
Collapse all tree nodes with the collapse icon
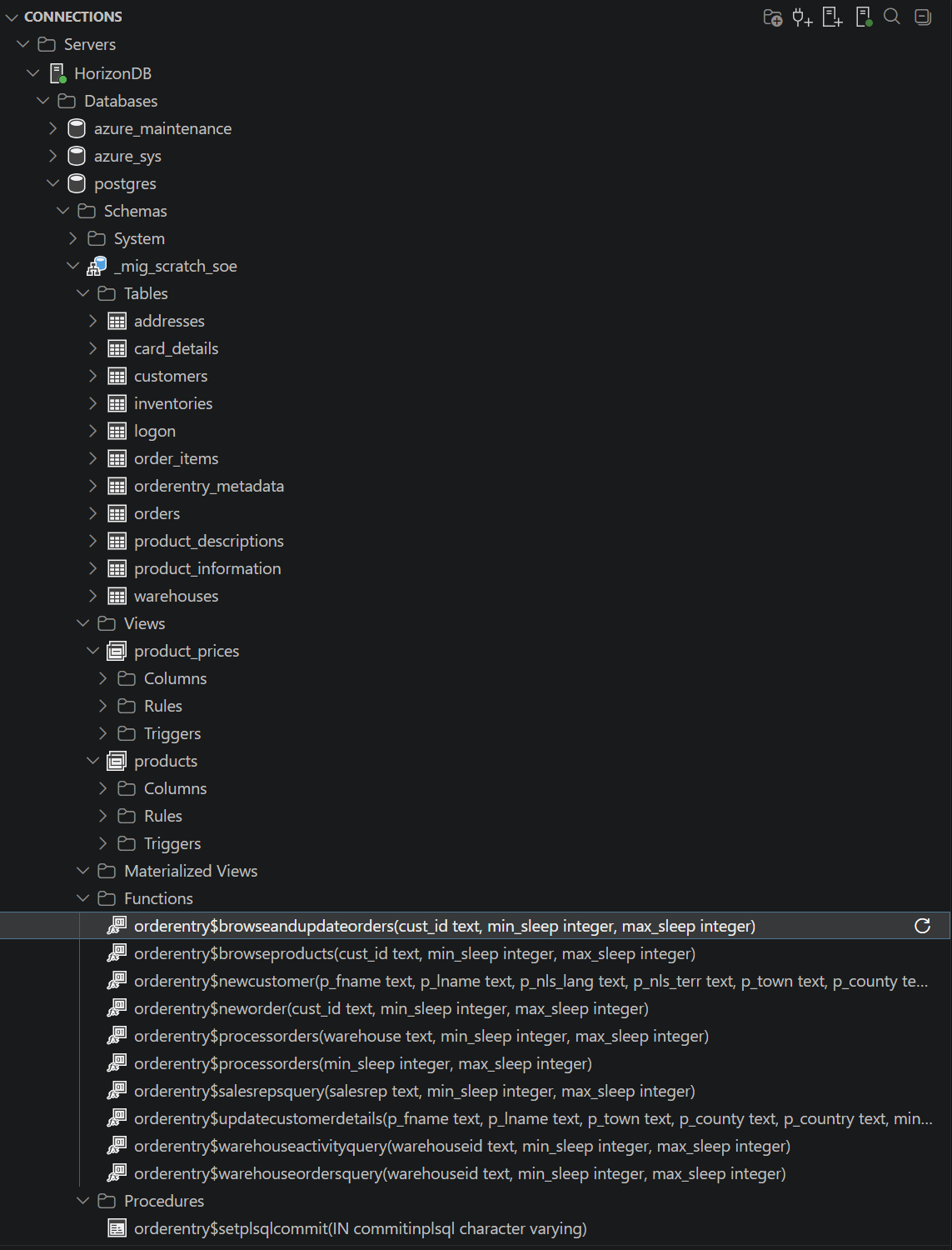[923, 17]
